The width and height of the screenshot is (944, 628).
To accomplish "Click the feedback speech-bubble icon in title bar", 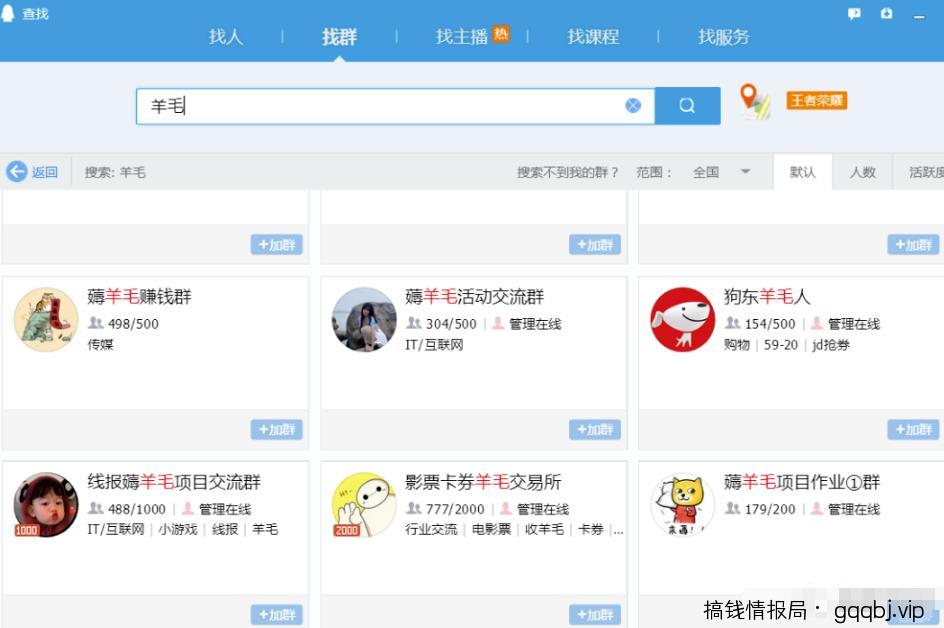I will tap(853, 13).
